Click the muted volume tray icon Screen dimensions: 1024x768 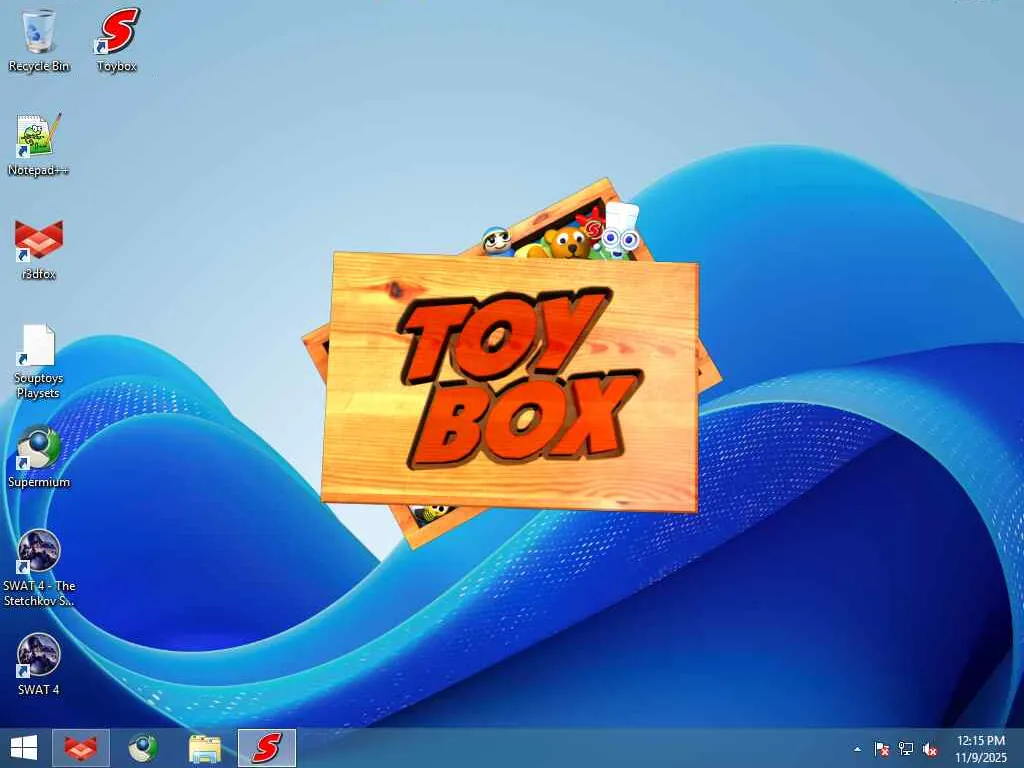930,749
